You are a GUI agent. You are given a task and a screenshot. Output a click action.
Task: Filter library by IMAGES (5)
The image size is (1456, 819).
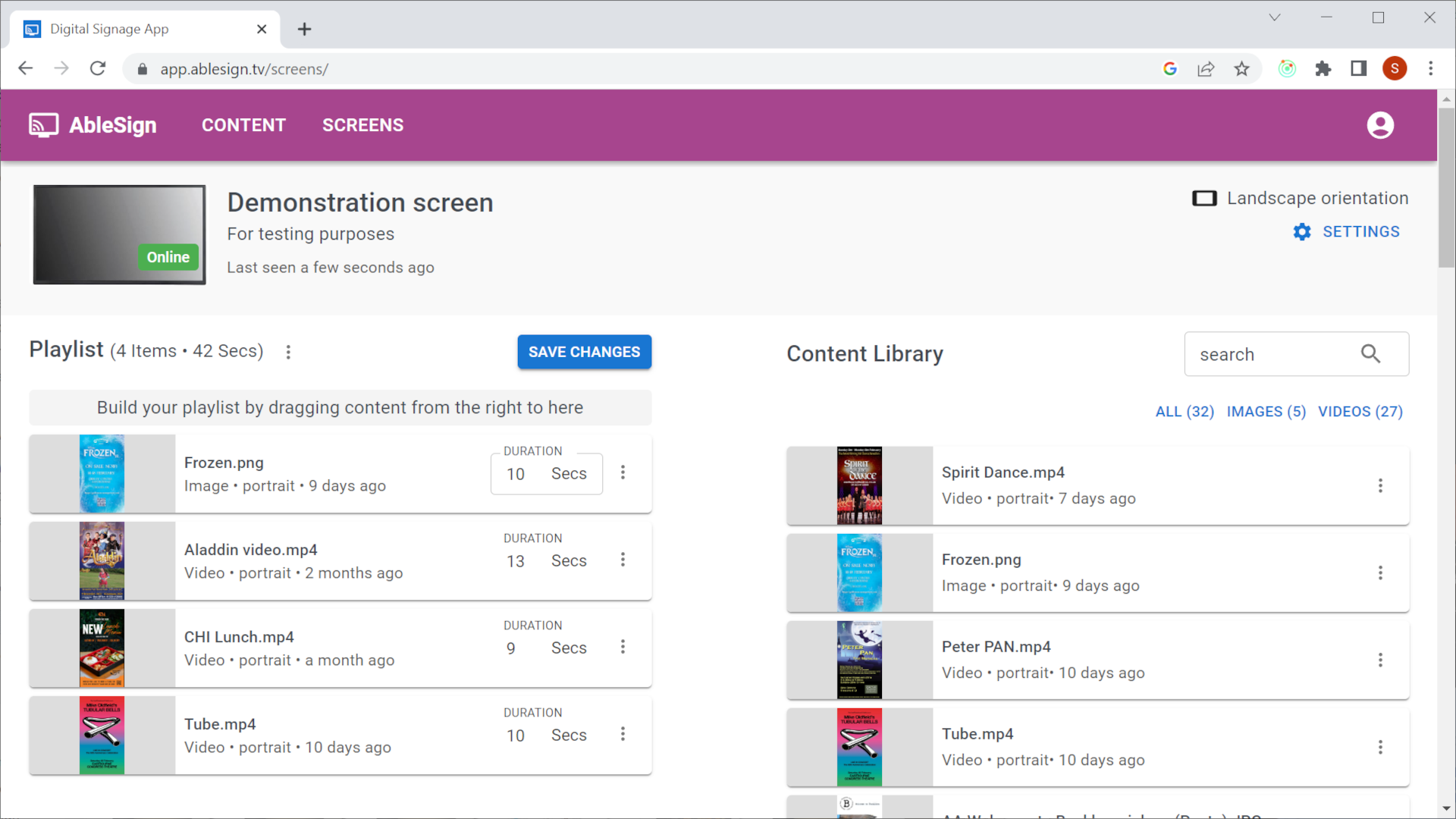coord(1266,412)
